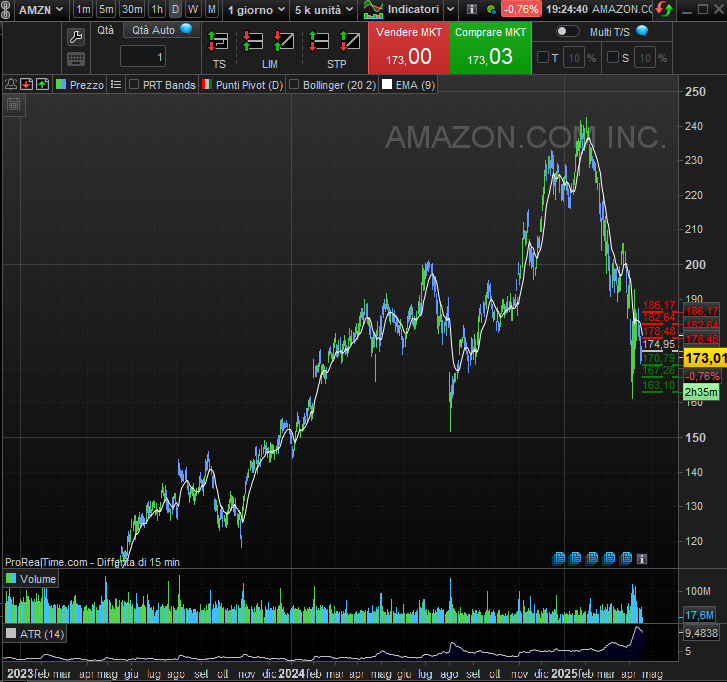727x682 pixels.
Task: Open the calendar icon on the chart
Action: click(13, 105)
